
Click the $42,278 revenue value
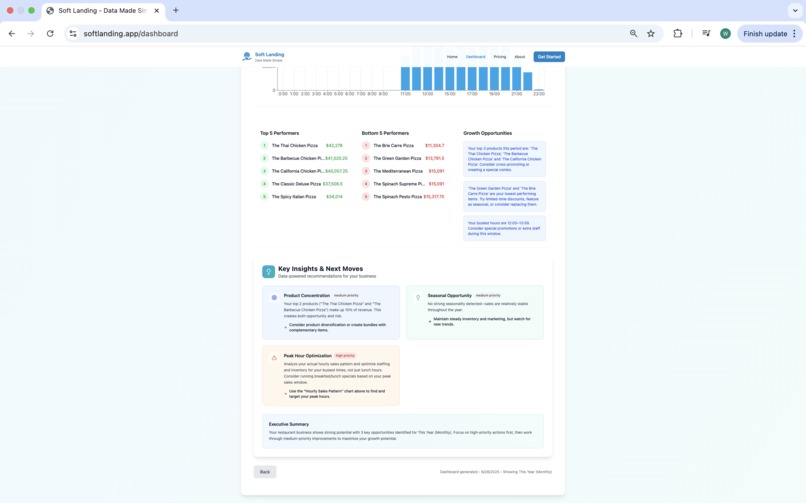pyautogui.click(x=334, y=145)
